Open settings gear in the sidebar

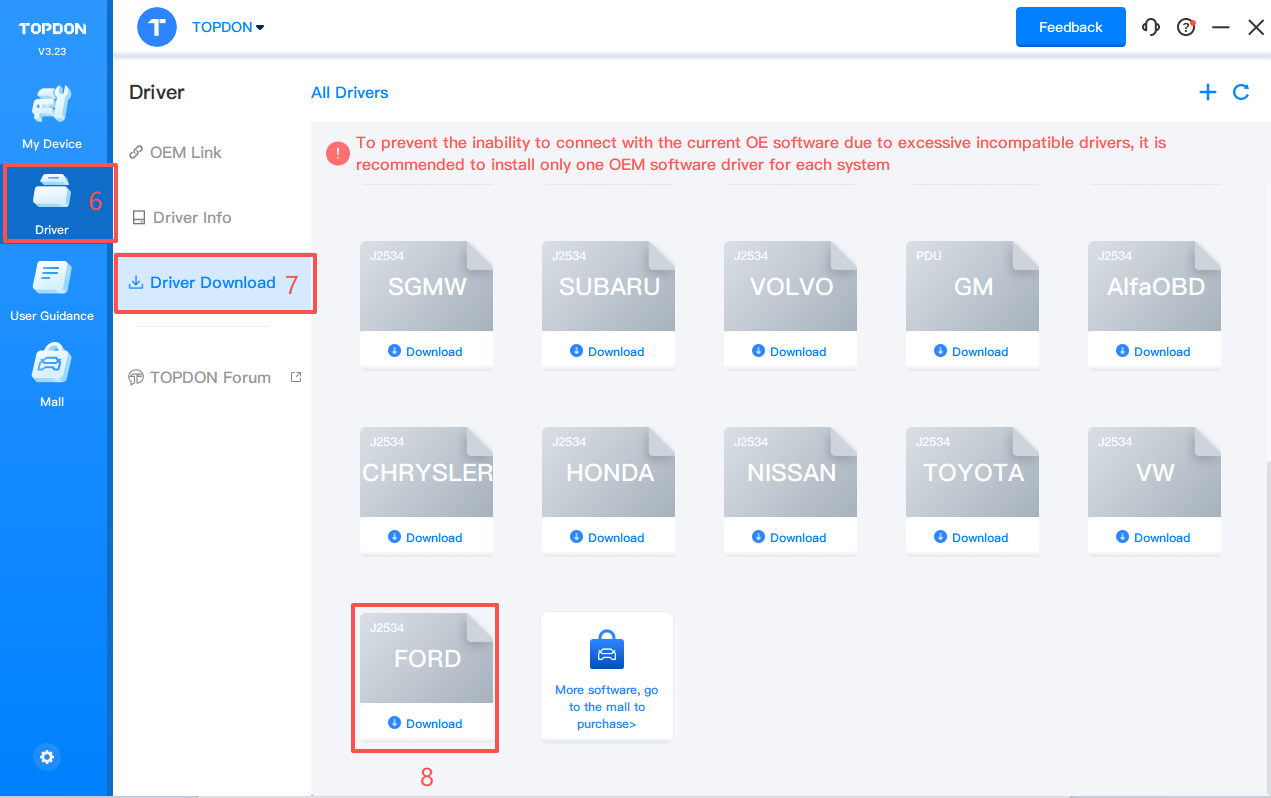pos(47,757)
